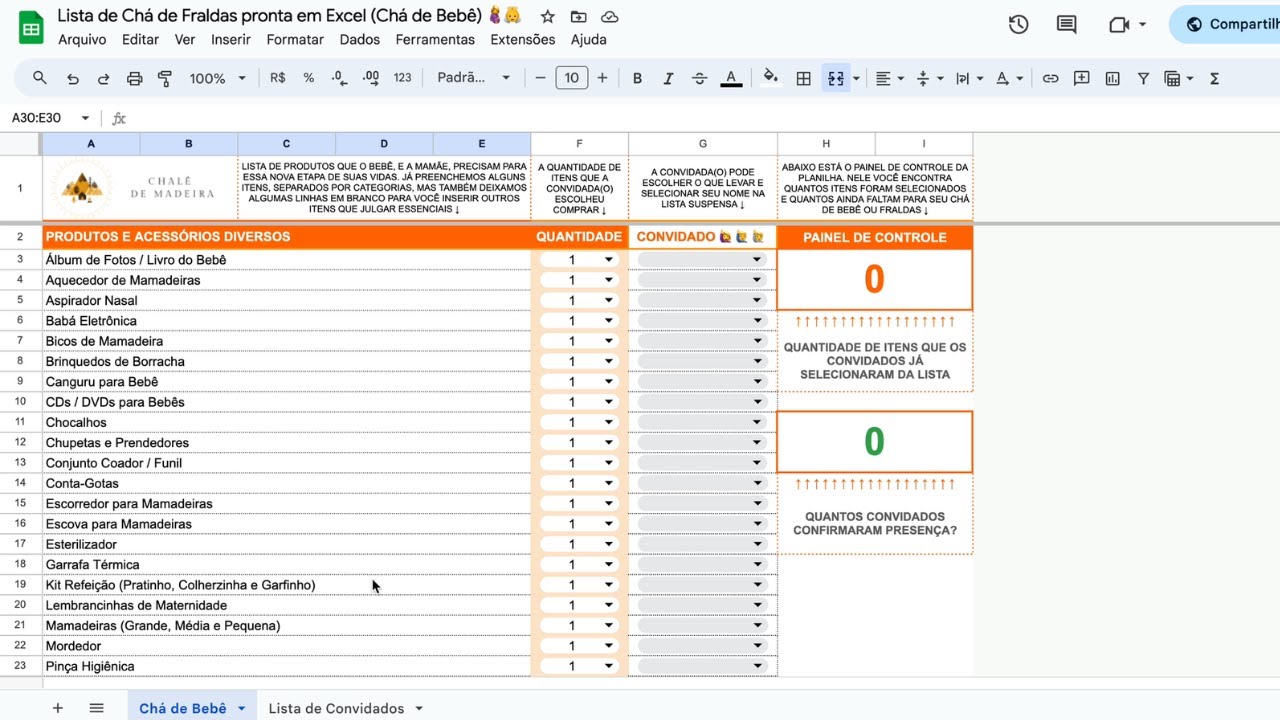Increase decimal places
The height and width of the screenshot is (720, 1280).
tap(371, 78)
